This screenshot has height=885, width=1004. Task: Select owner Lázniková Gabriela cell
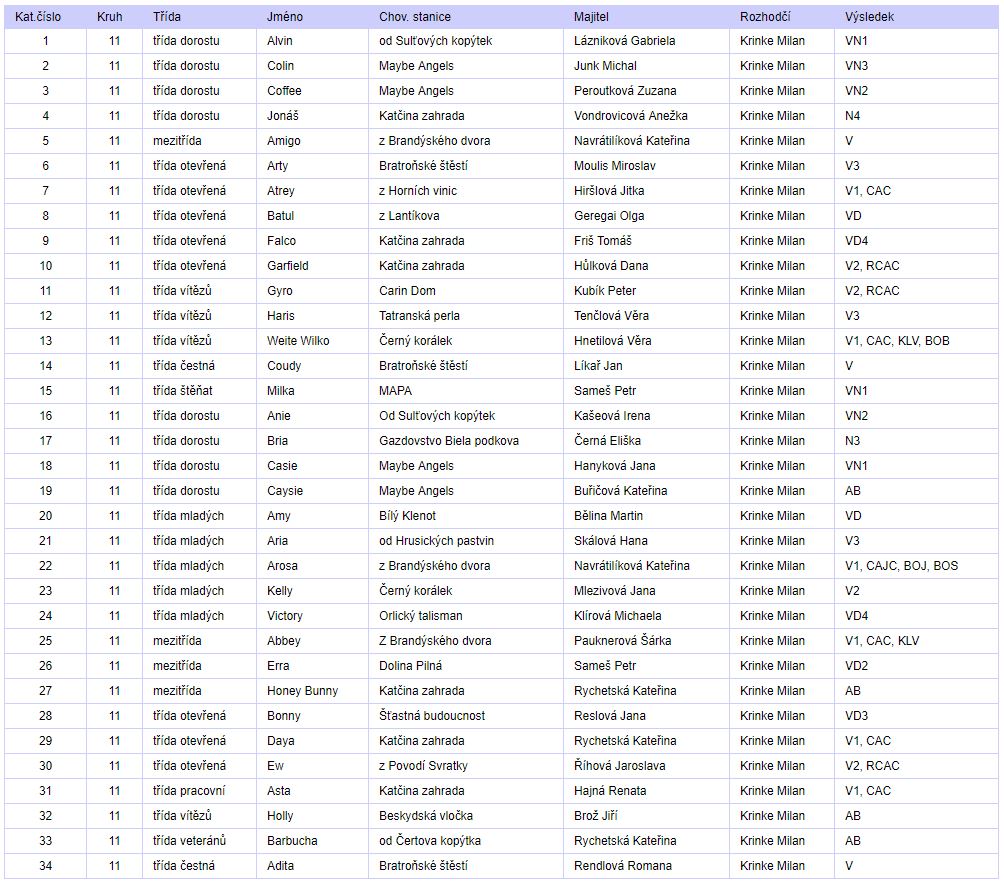pos(624,41)
